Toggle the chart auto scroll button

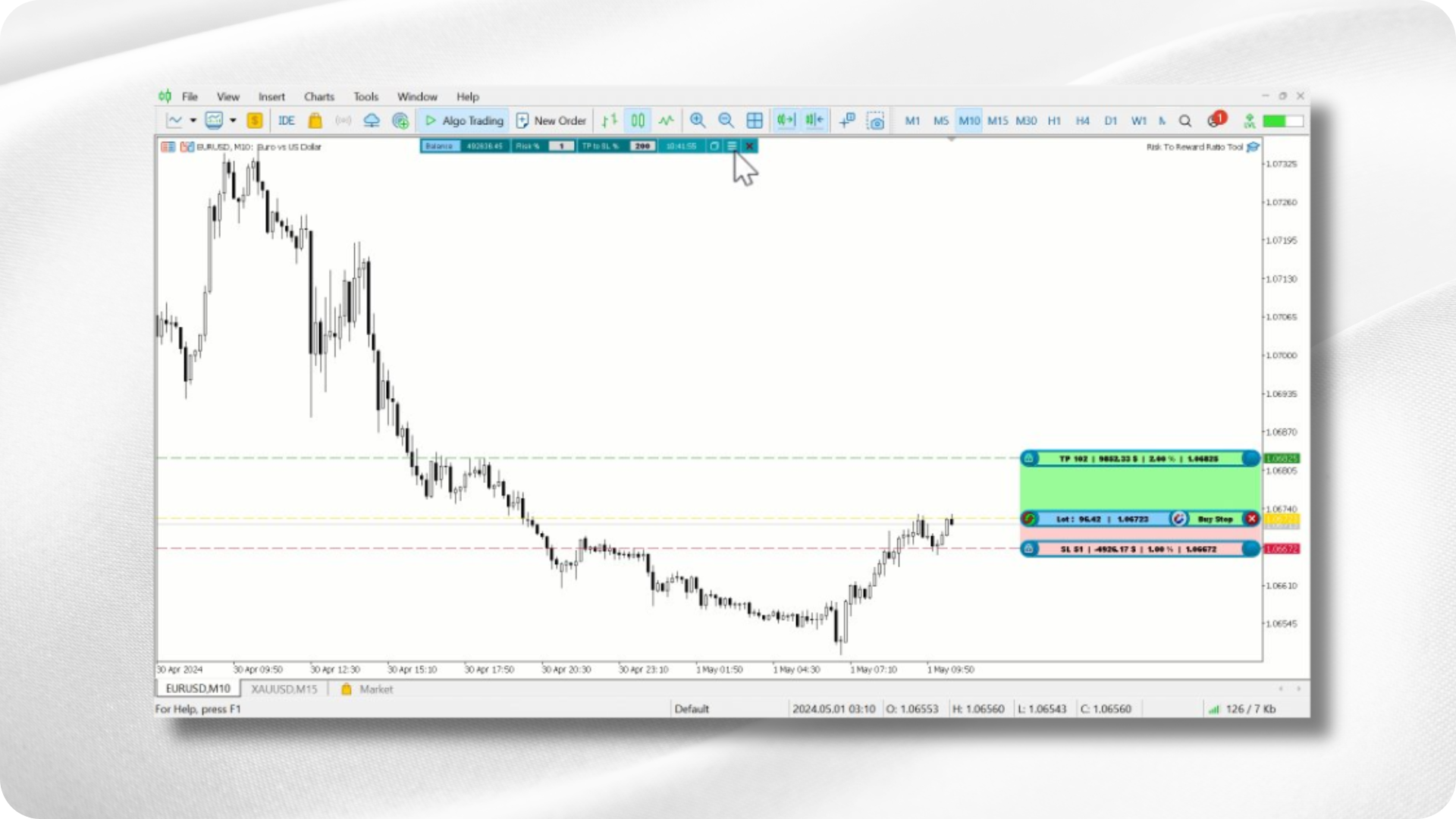coord(786,121)
